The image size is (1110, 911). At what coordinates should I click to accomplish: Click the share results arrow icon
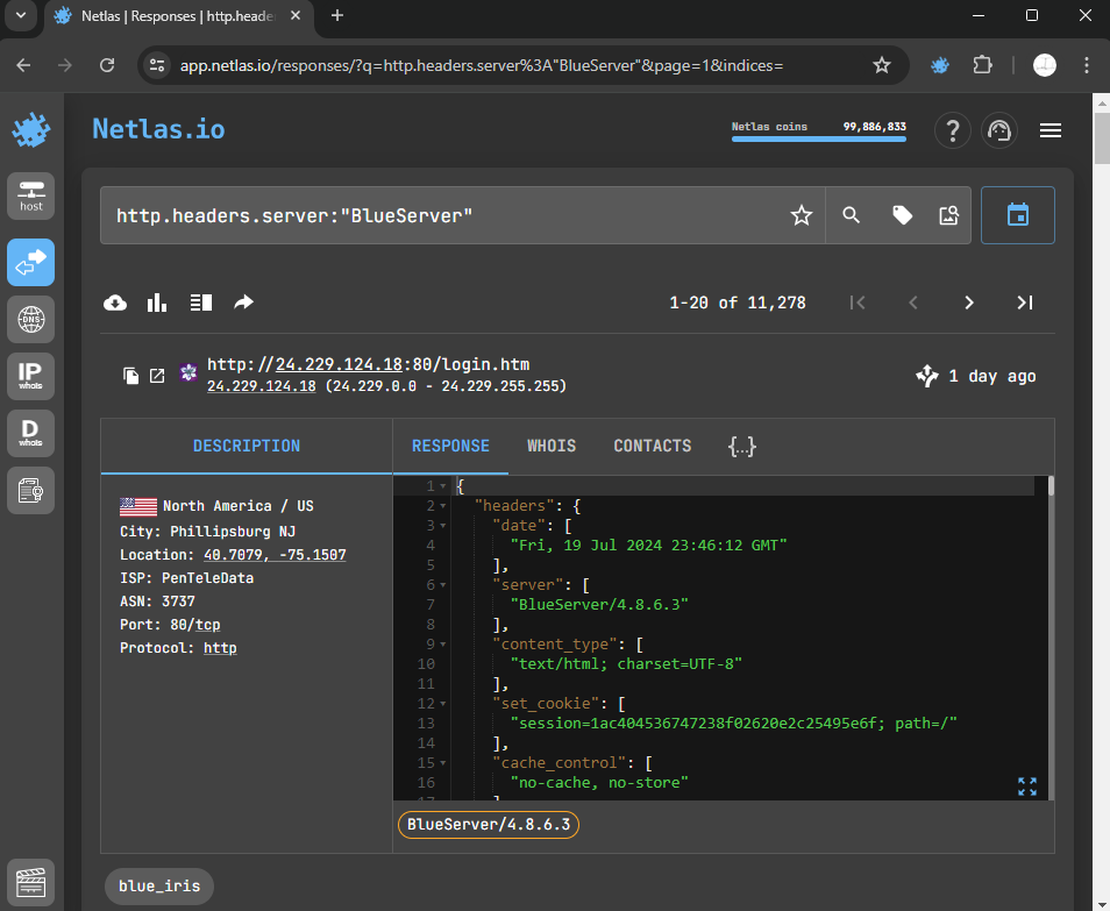244,303
